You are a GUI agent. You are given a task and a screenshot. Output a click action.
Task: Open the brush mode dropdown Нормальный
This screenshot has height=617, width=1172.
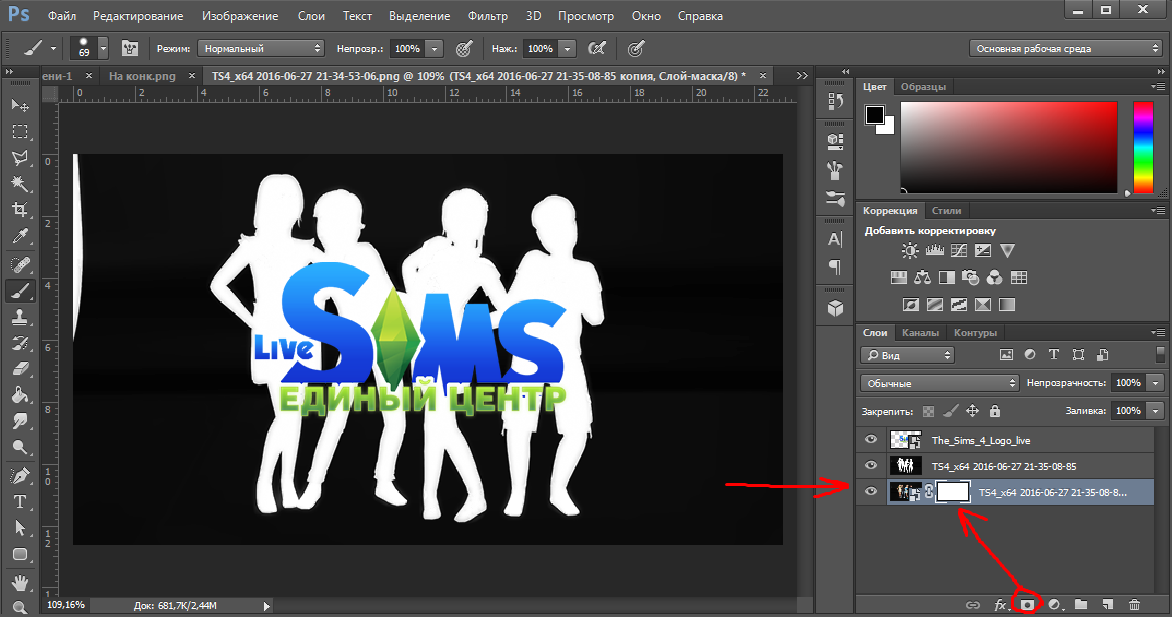click(260, 49)
